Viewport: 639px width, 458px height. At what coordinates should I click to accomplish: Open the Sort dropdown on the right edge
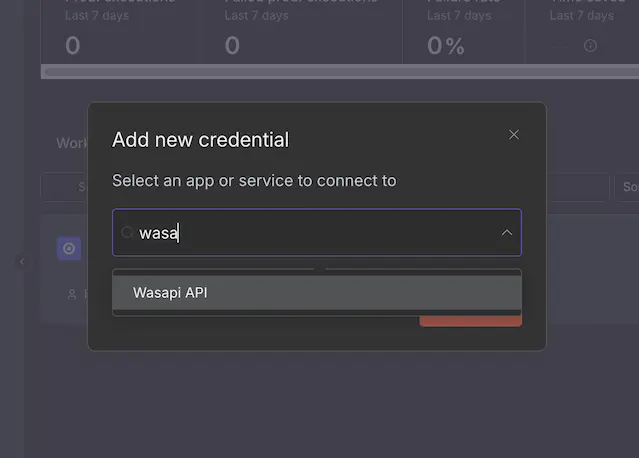(x=627, y=187)
